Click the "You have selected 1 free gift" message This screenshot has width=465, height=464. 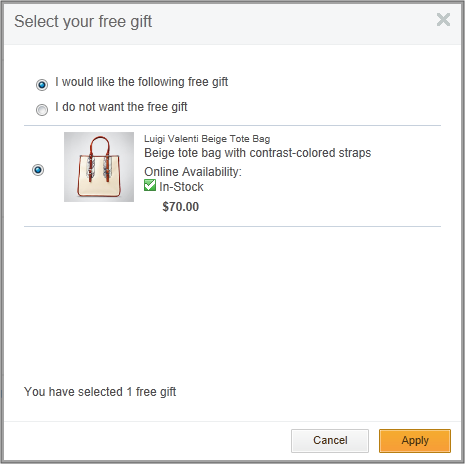coord(100,392)
